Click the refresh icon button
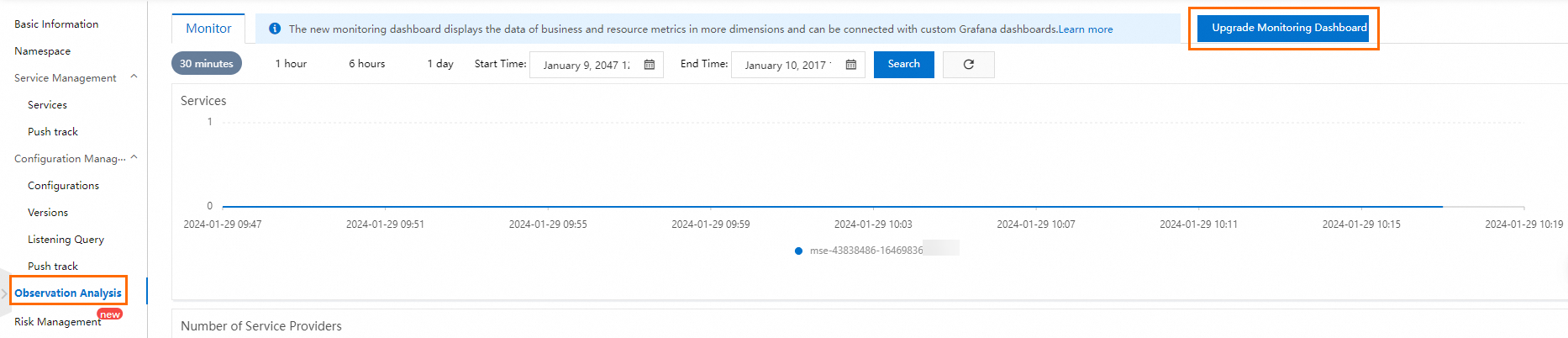The image size is (1568, 338). pos(968,65)
